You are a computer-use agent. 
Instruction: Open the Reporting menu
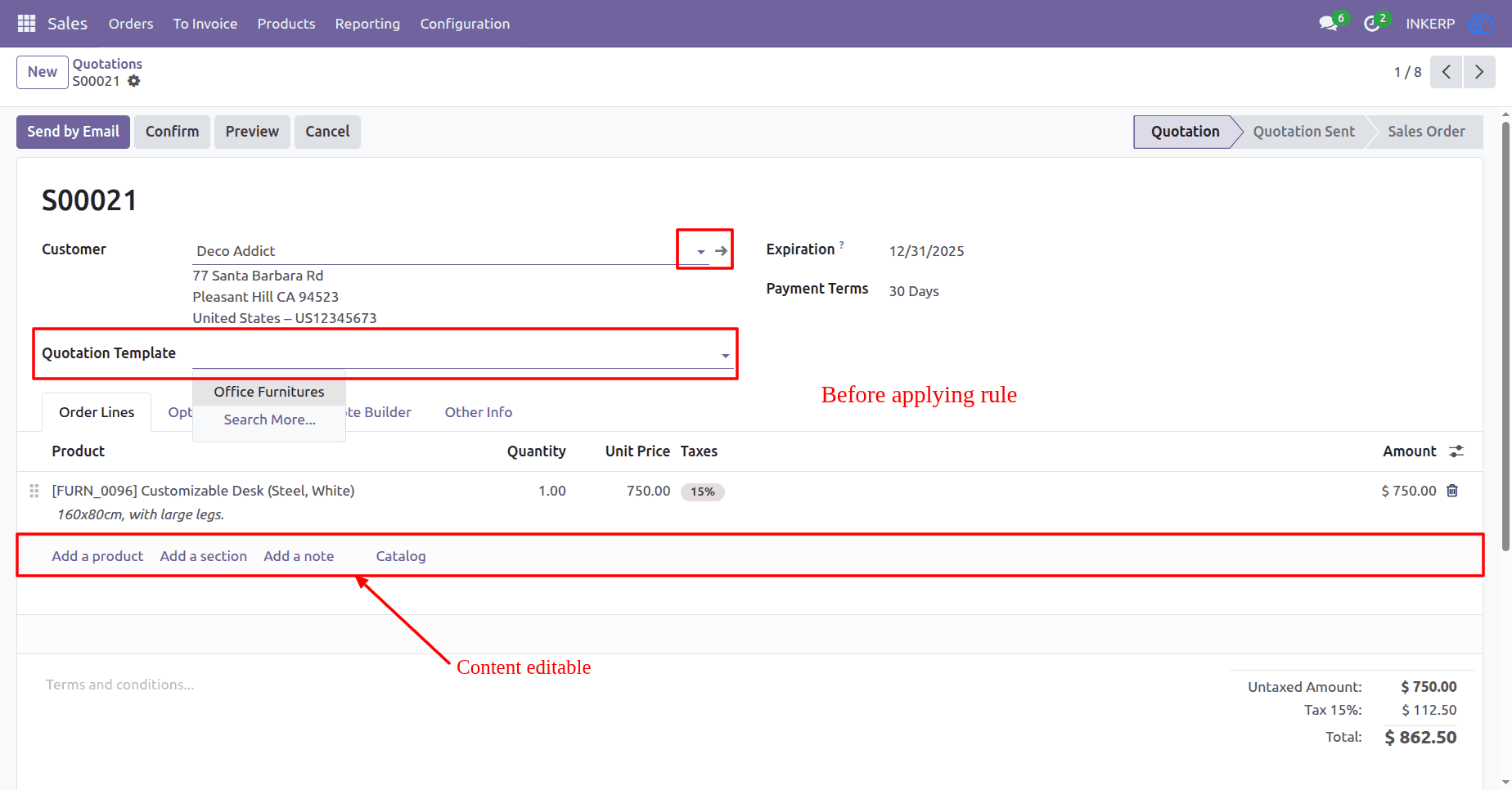coord(367,24)
